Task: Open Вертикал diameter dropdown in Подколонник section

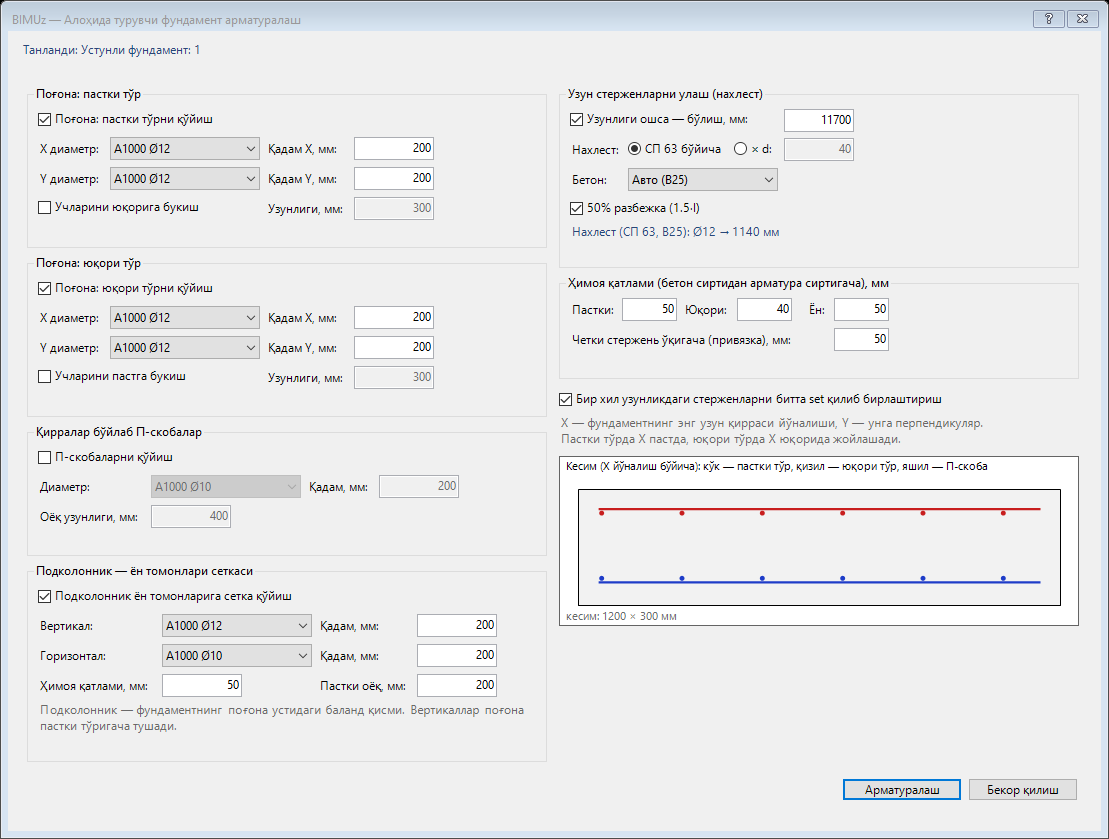Action: point(236,625)
